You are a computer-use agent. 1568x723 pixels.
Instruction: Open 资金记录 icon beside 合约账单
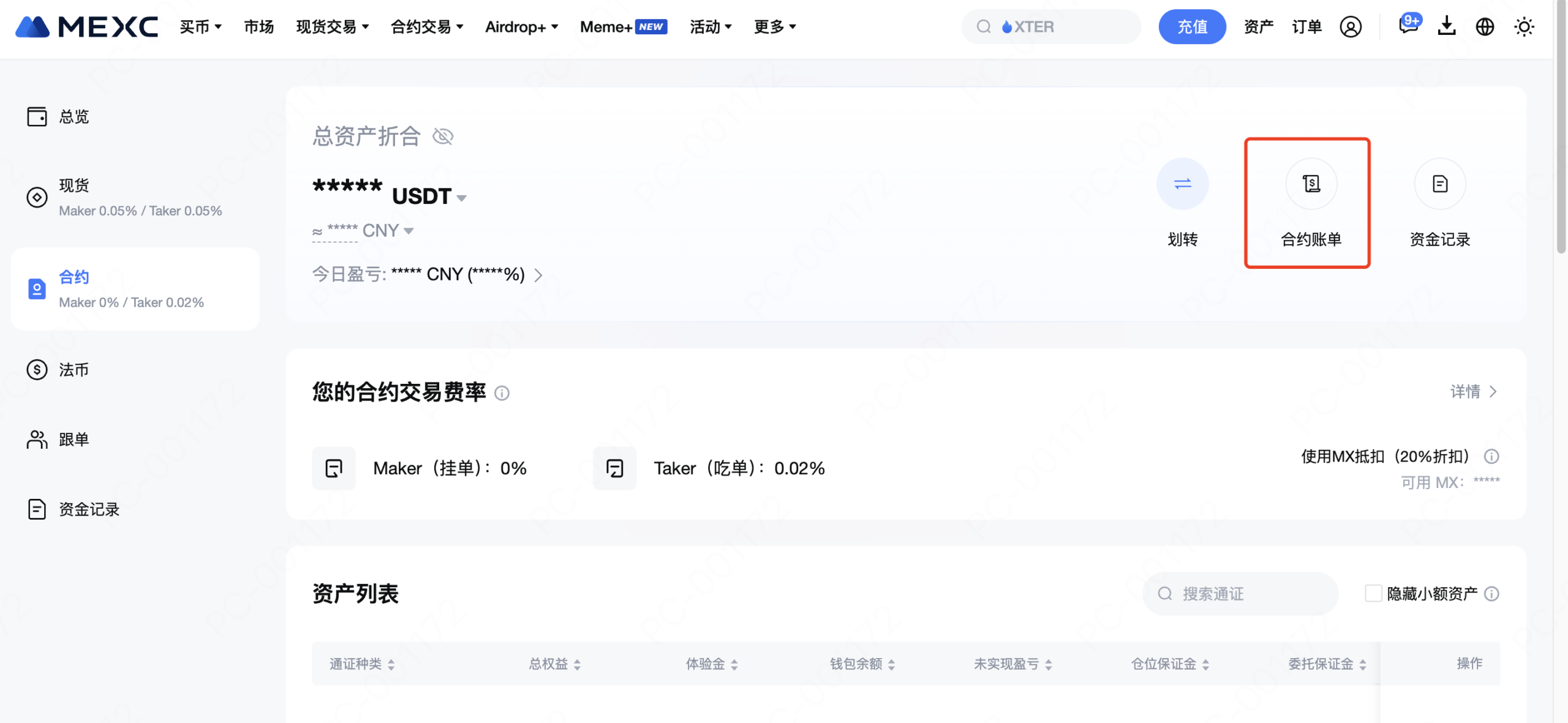coord(1439,184)
